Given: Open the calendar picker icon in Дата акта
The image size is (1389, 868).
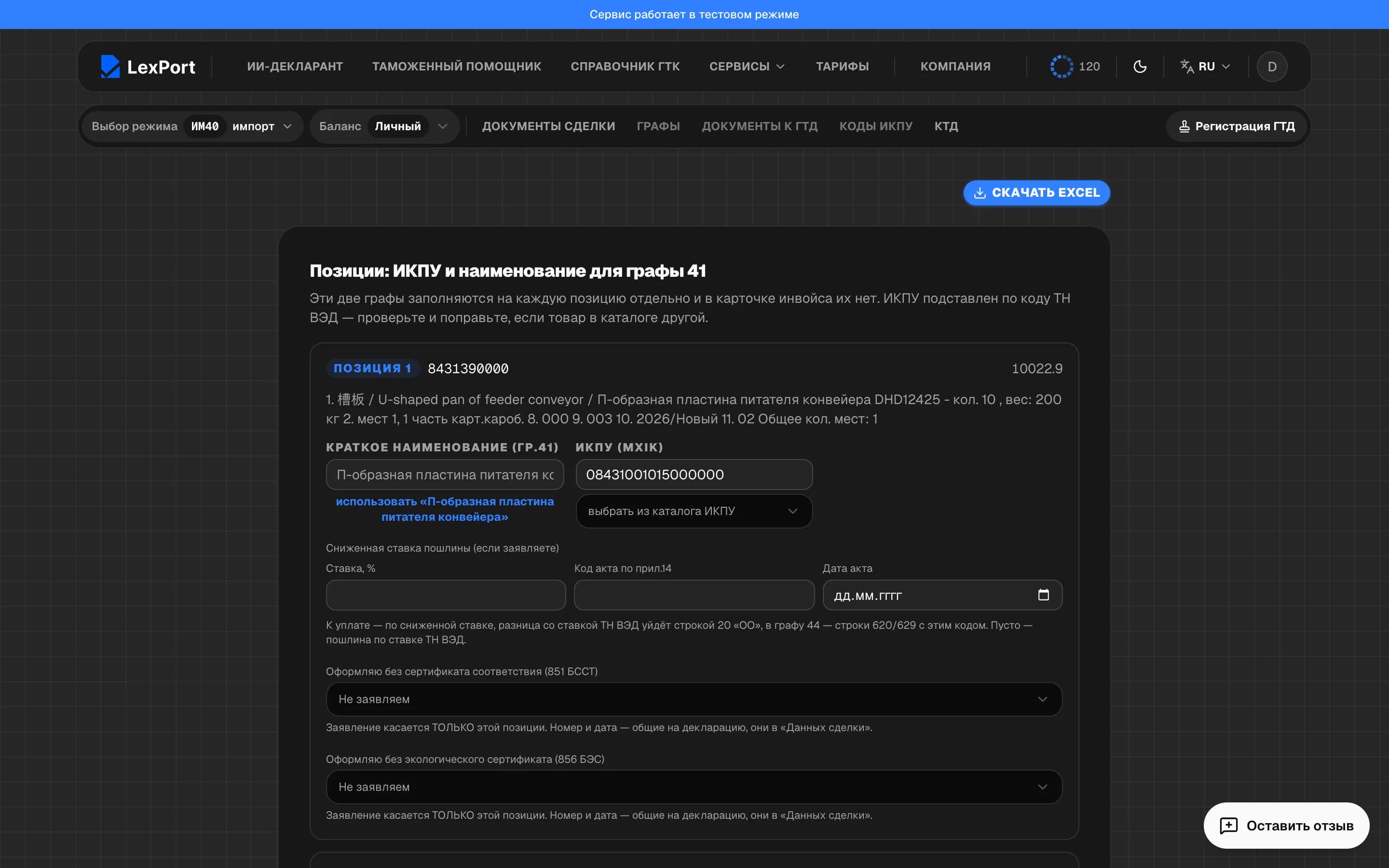Looking at the screenshot, I should click(1044, 596).
